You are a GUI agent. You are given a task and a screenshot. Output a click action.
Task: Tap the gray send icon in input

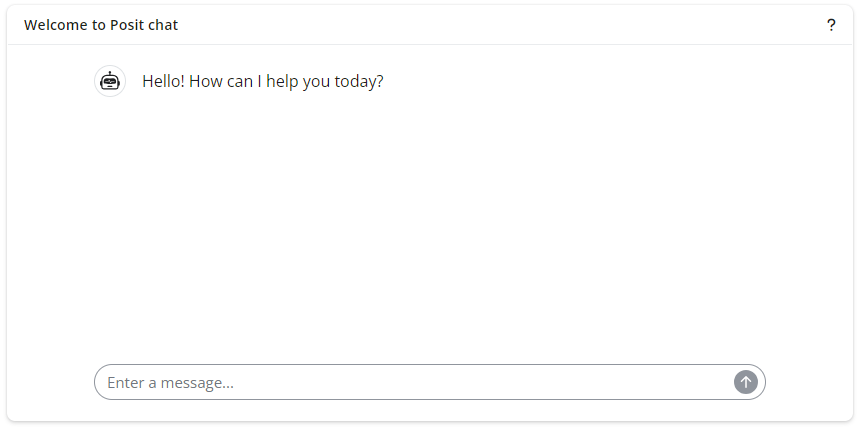tap(746, 382)
